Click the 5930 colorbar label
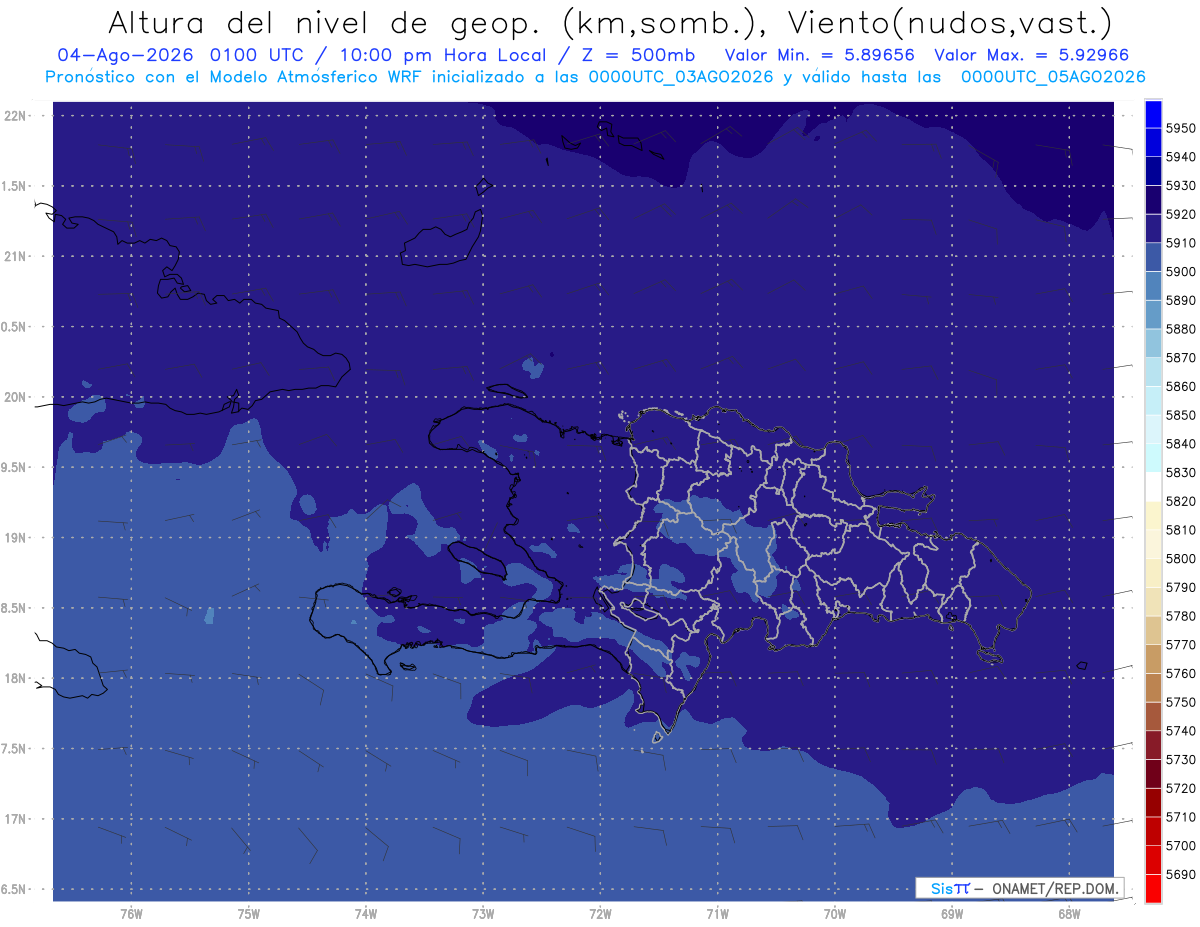The image size is (1200, 927). coord(1180,186)
